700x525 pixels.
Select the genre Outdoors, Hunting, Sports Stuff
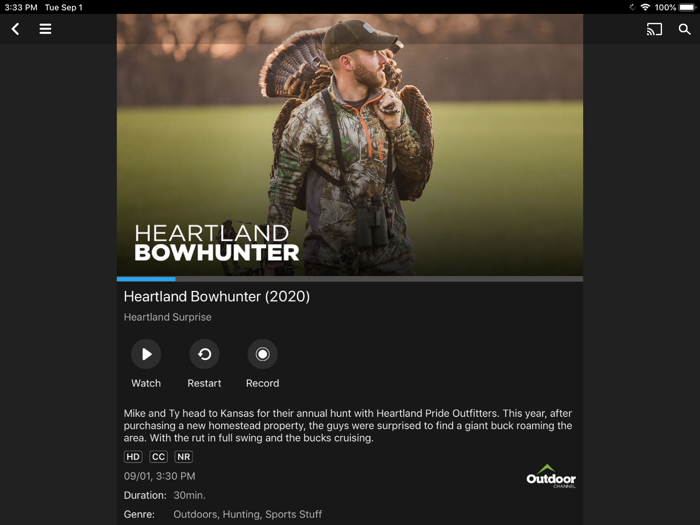click(247, 514)
